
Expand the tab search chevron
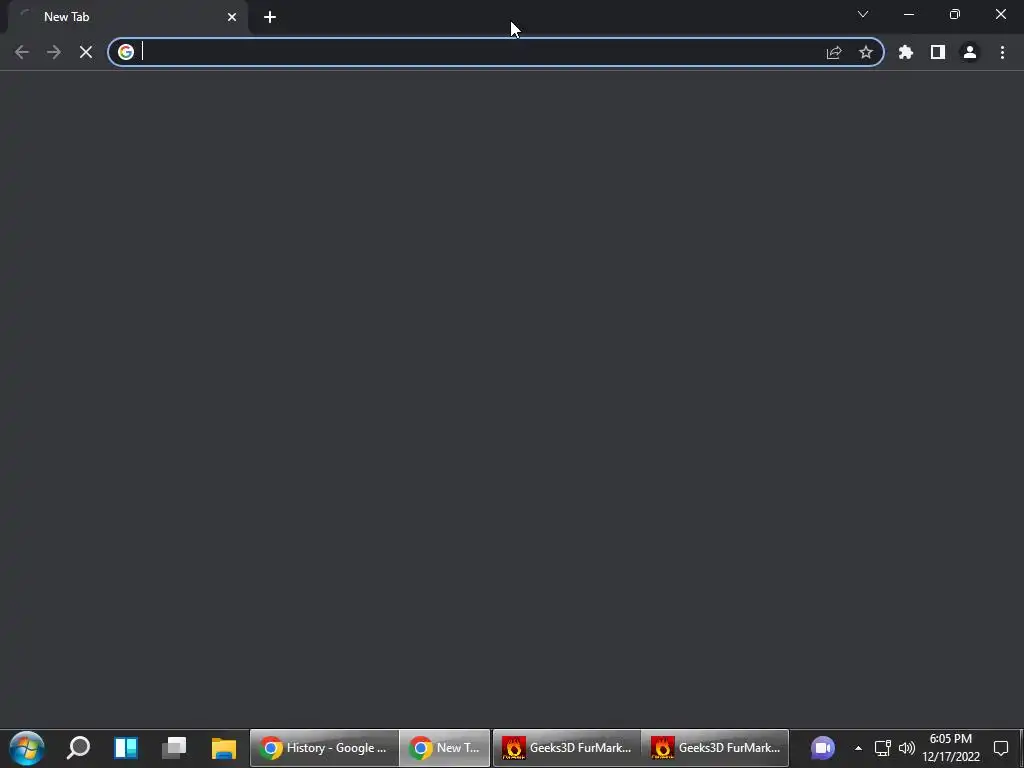[863, 14]
